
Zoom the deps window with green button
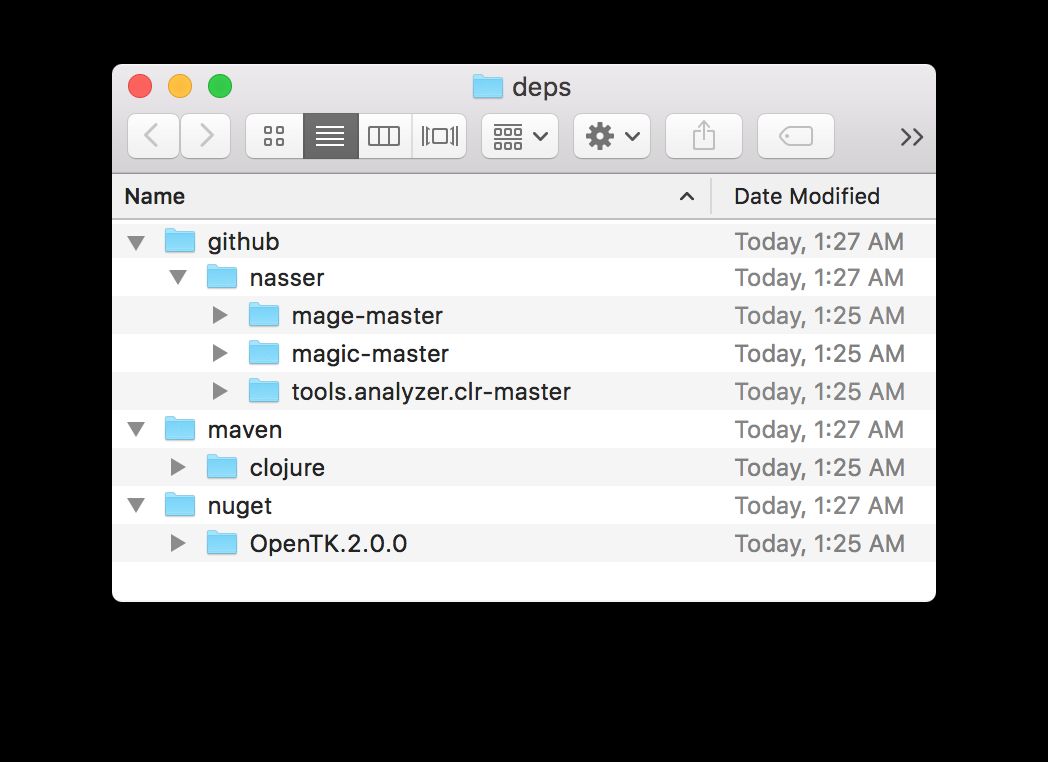coord(220,87)
